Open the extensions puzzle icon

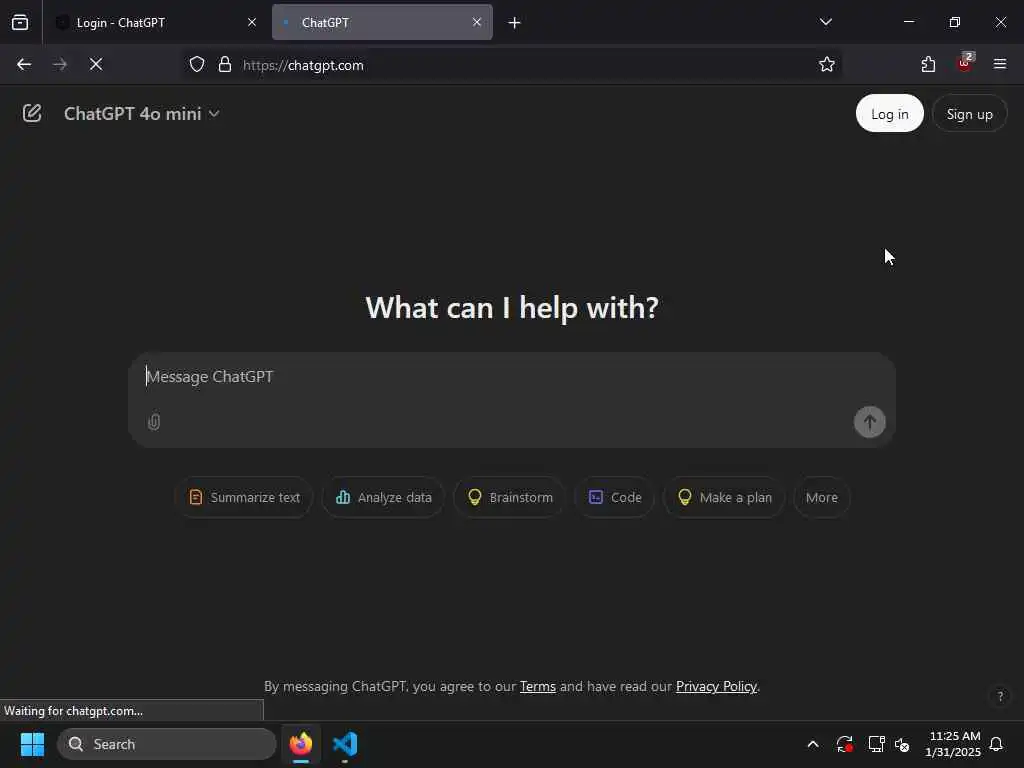tap(928, 65)
